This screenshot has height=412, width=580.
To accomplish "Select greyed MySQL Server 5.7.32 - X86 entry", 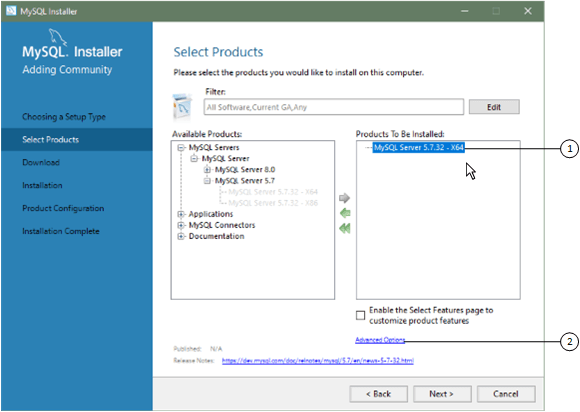I will click(x=273, y=203).
